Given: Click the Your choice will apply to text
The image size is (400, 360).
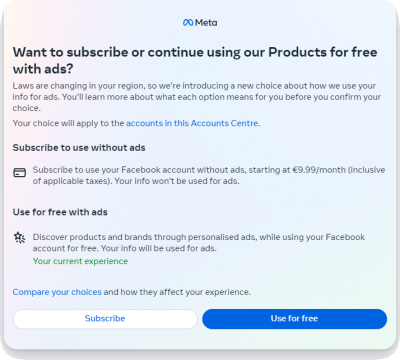Looking at the screenshot, I should 68,123.
